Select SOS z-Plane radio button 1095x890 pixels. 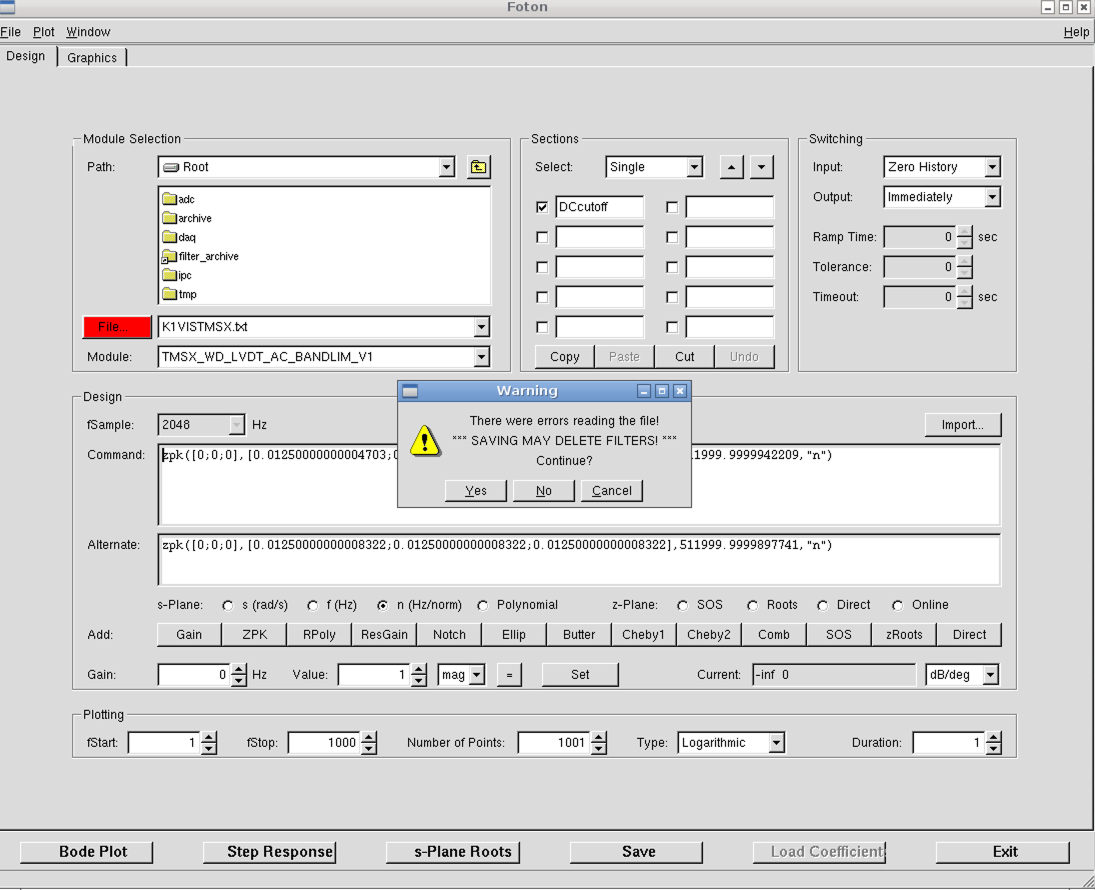[682, 606]
